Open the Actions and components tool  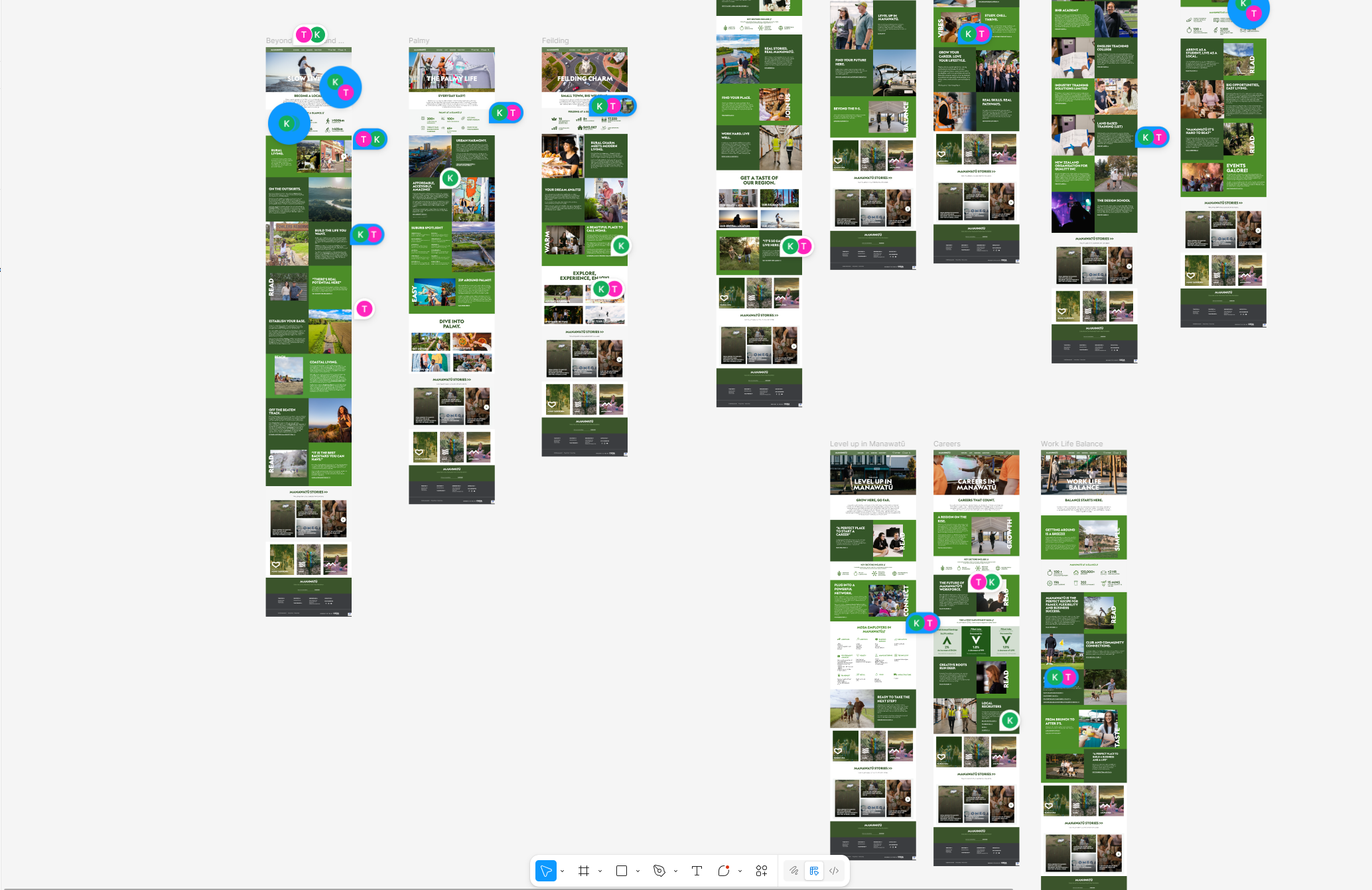pos(762,871)
